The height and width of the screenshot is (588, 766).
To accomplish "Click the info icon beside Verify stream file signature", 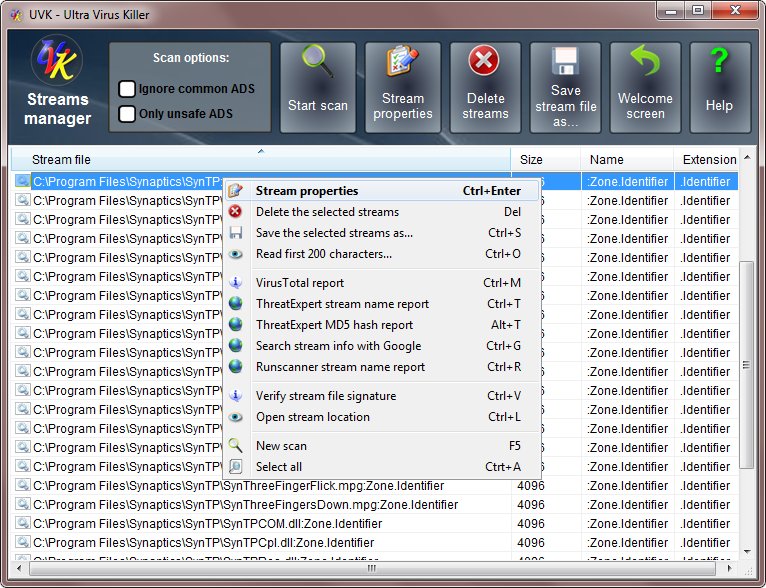I will click(235, 396).
